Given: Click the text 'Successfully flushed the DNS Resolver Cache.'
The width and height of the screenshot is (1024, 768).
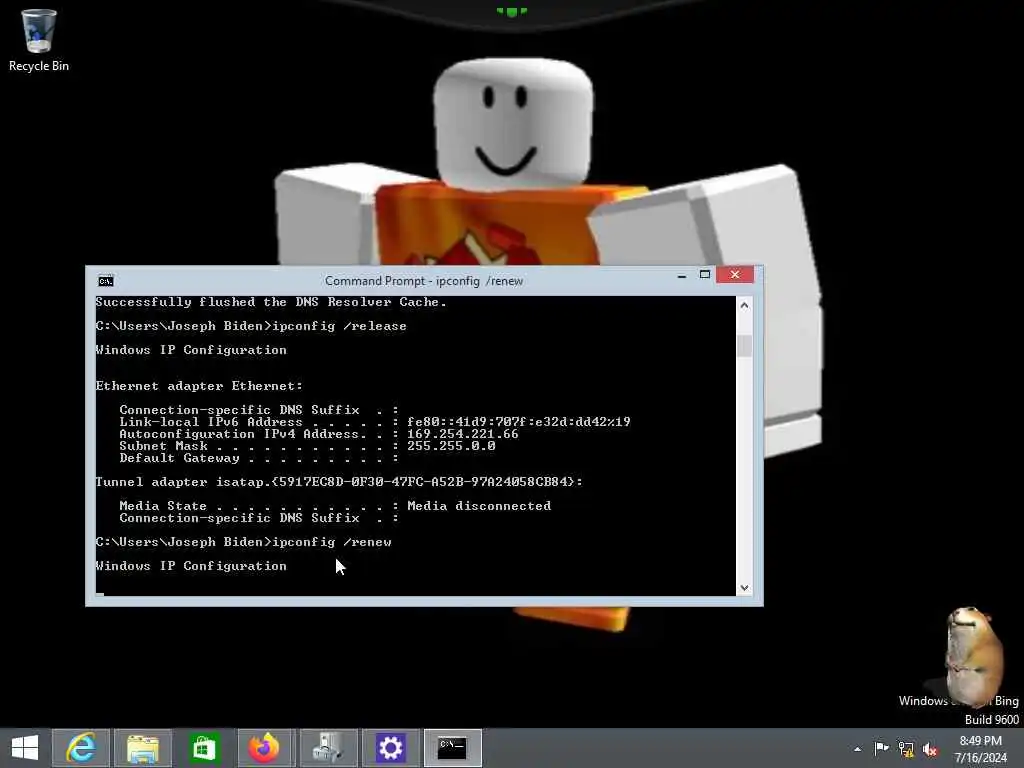Looking at the screenshot, I should [x=271, y=302].
